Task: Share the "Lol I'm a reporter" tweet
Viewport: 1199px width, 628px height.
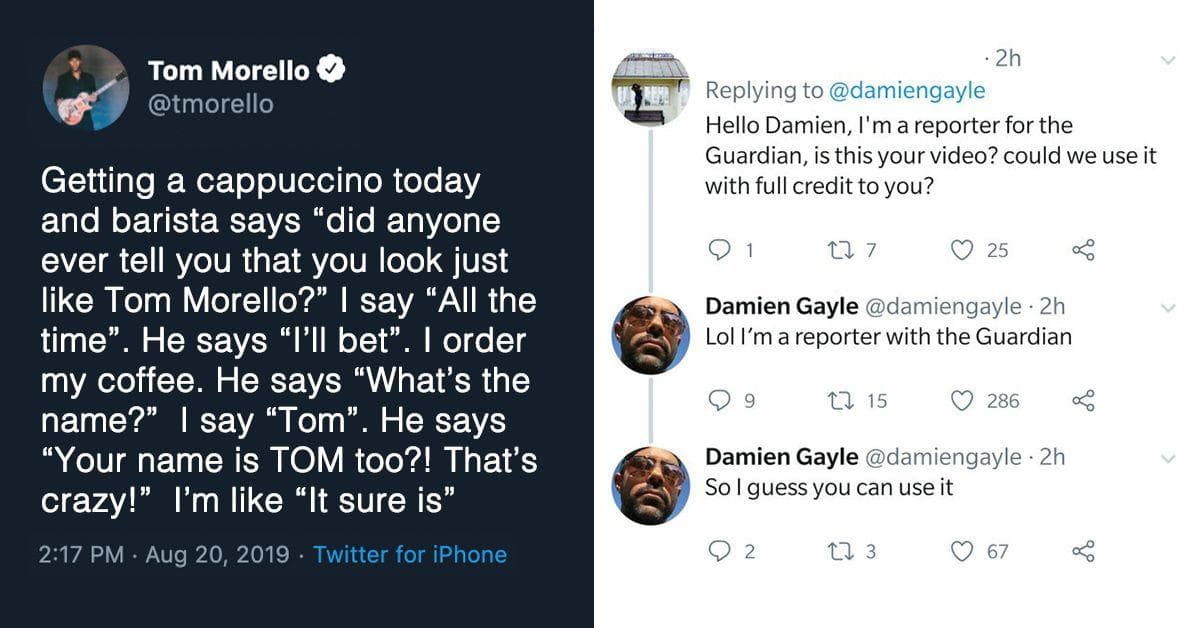Action: pos(1083,401)
